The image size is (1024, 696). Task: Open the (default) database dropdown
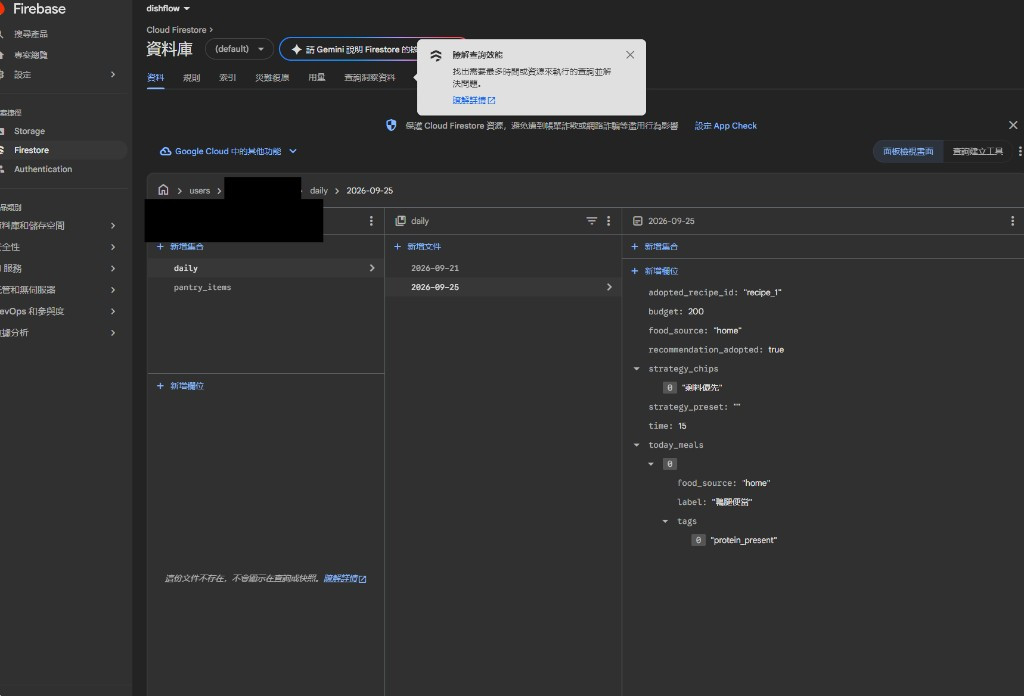[239, 49]
